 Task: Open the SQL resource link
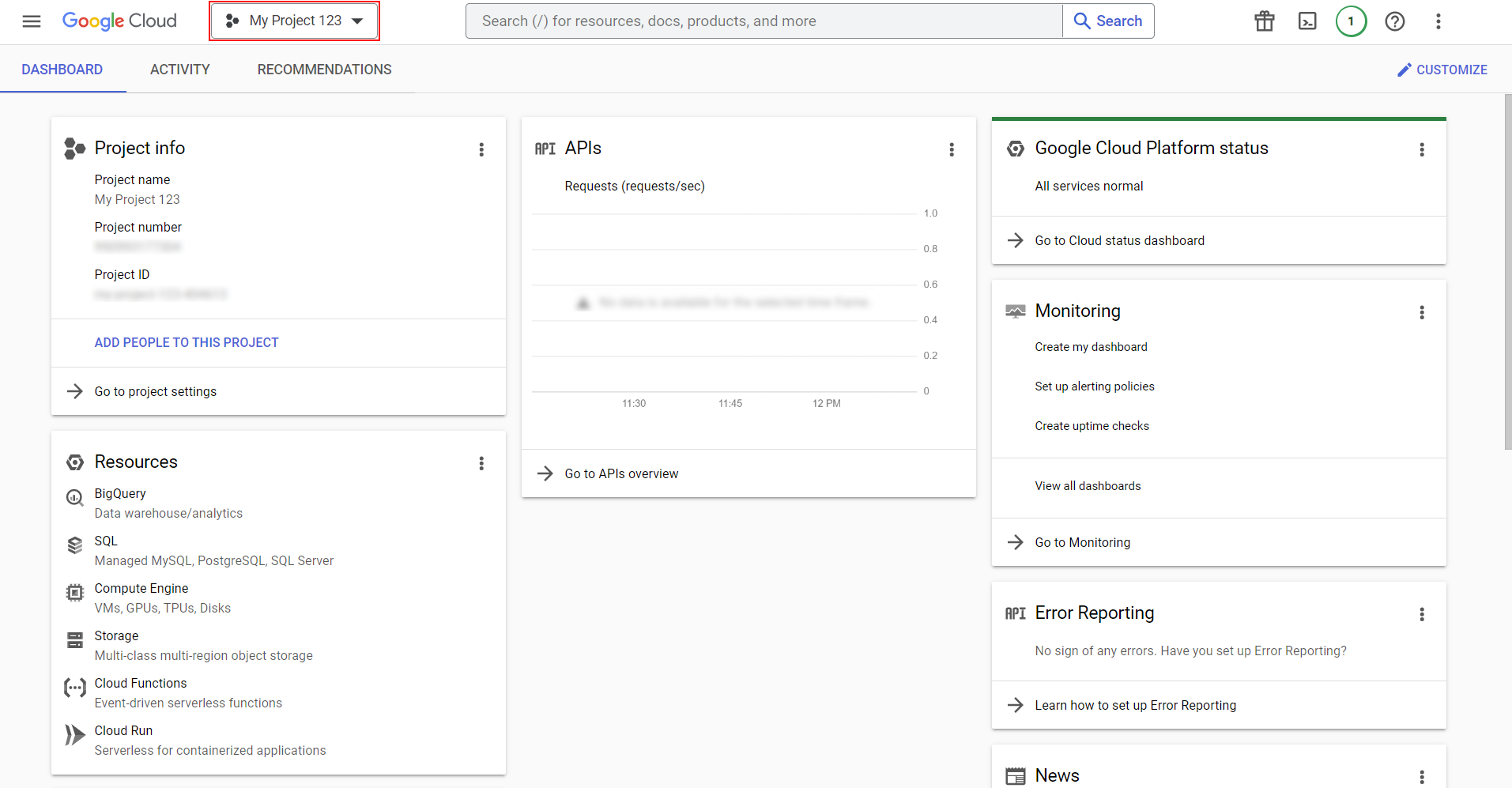pyautogui.click(x=106, y=541)
